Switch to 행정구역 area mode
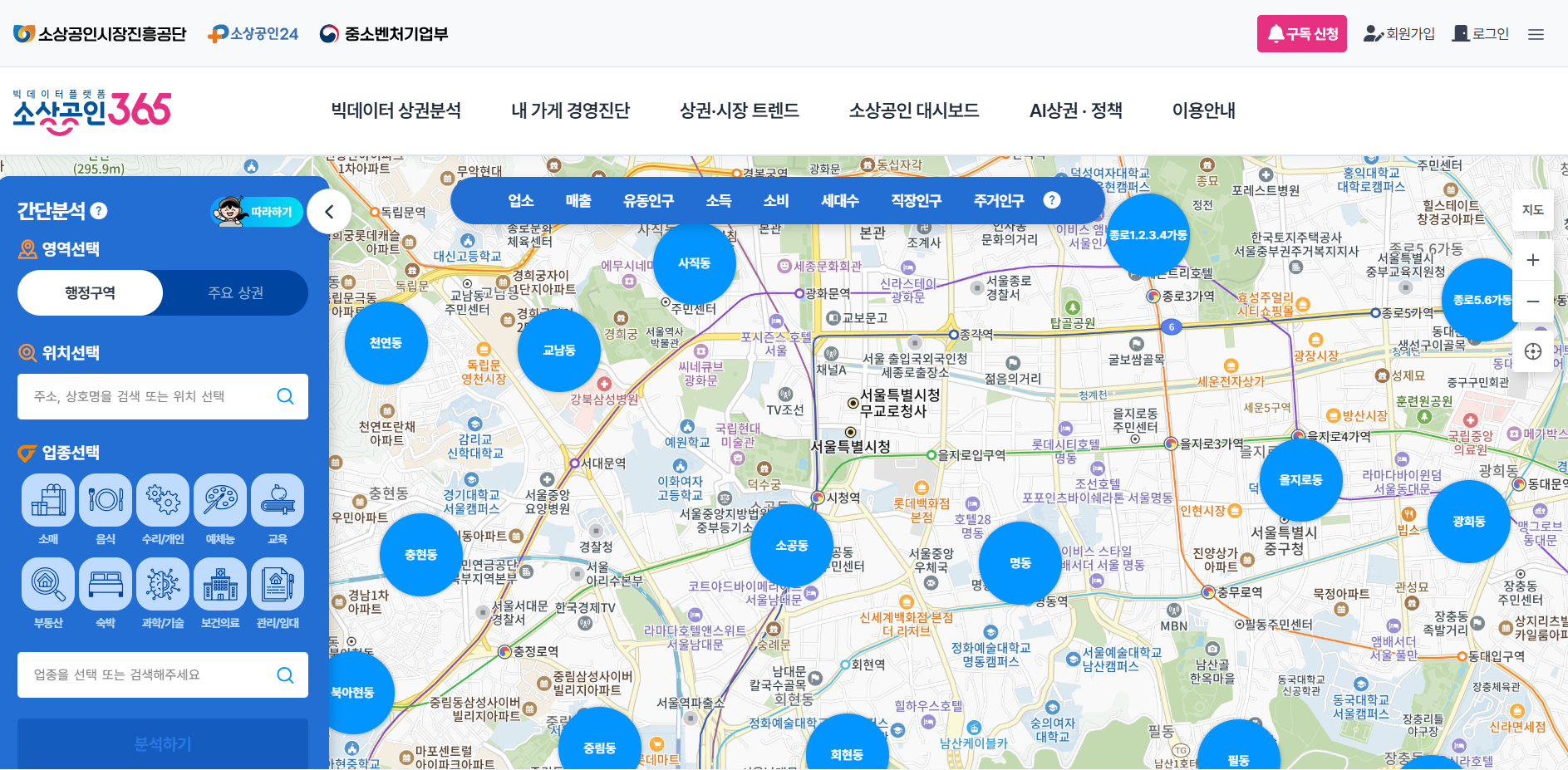 91,292
